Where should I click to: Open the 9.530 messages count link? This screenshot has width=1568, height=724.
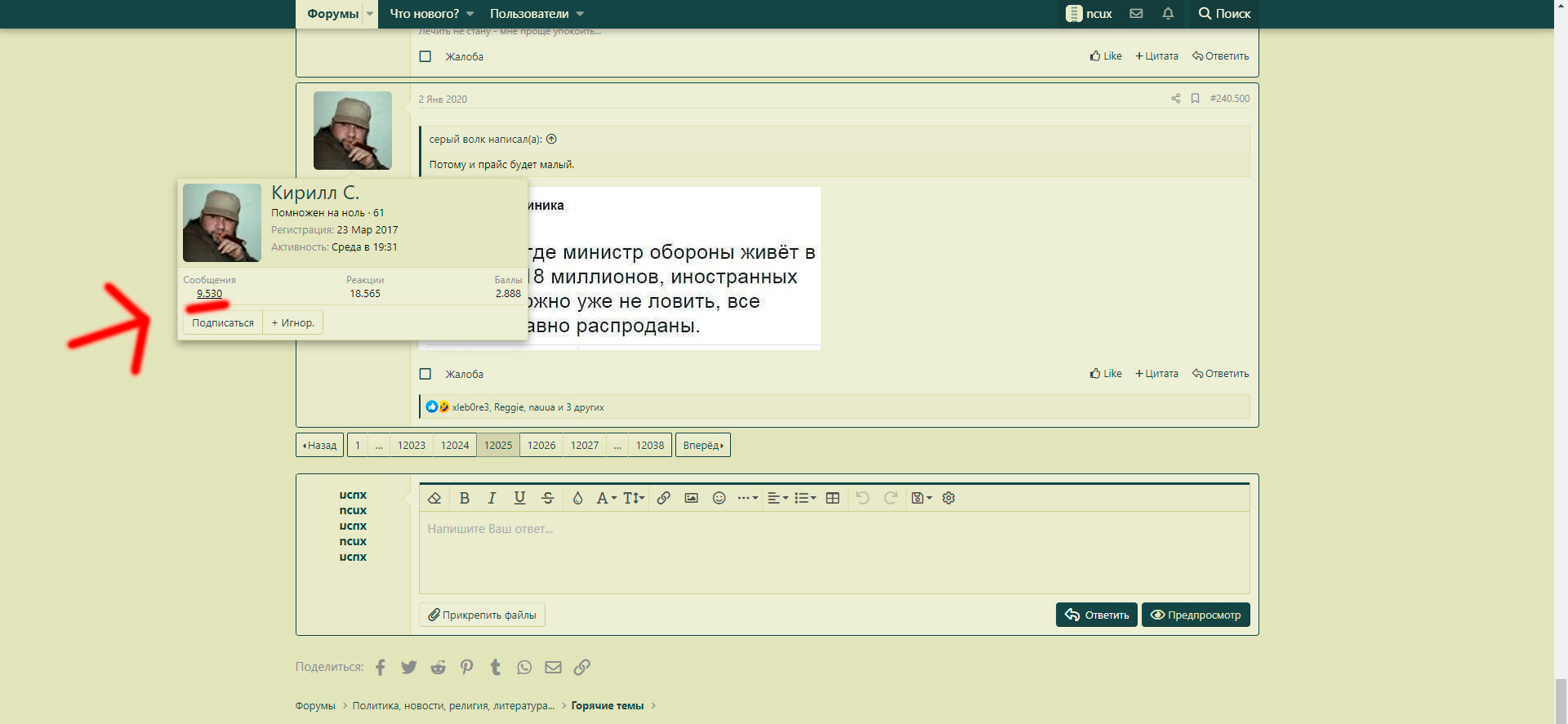pyautogui.click(x=209, y=294)
